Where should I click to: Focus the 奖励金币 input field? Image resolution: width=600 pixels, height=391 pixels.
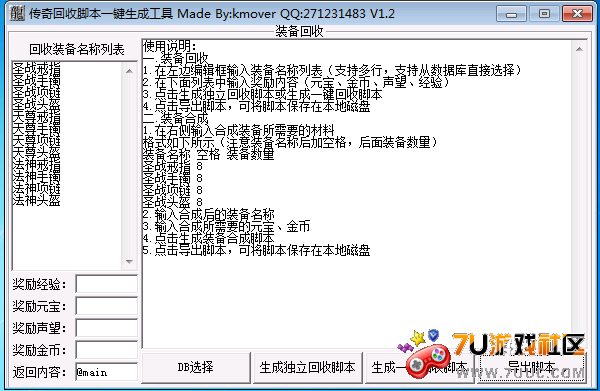(x=106, y=350)
